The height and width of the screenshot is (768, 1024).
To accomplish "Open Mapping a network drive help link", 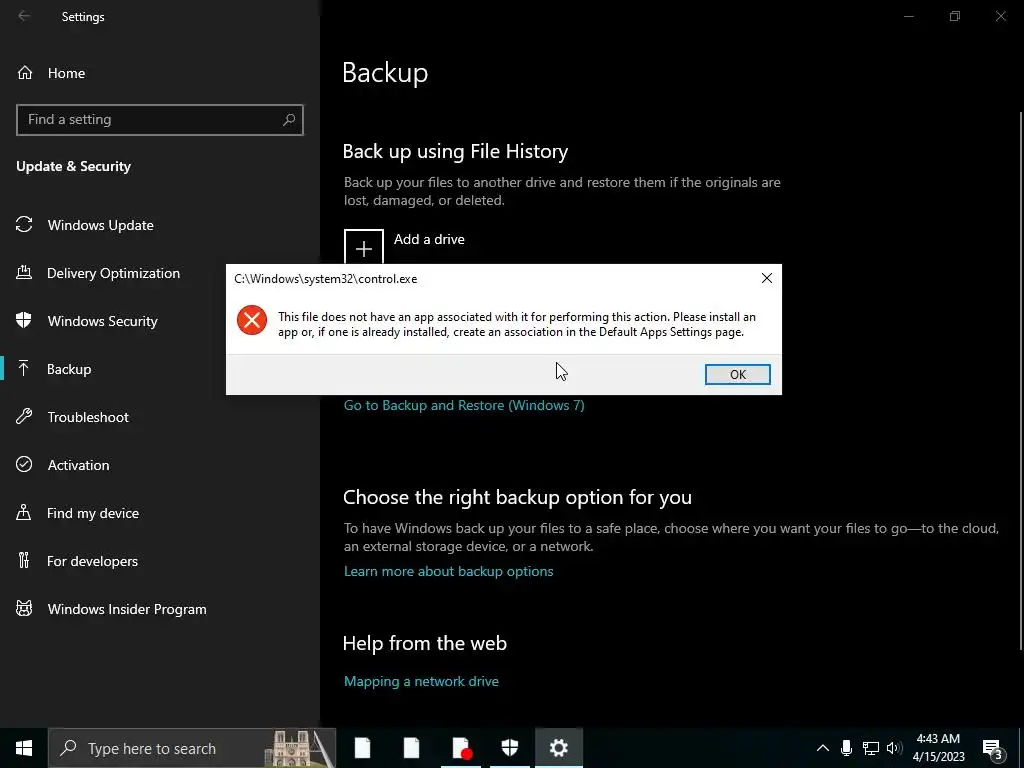I will pos(421,681).
